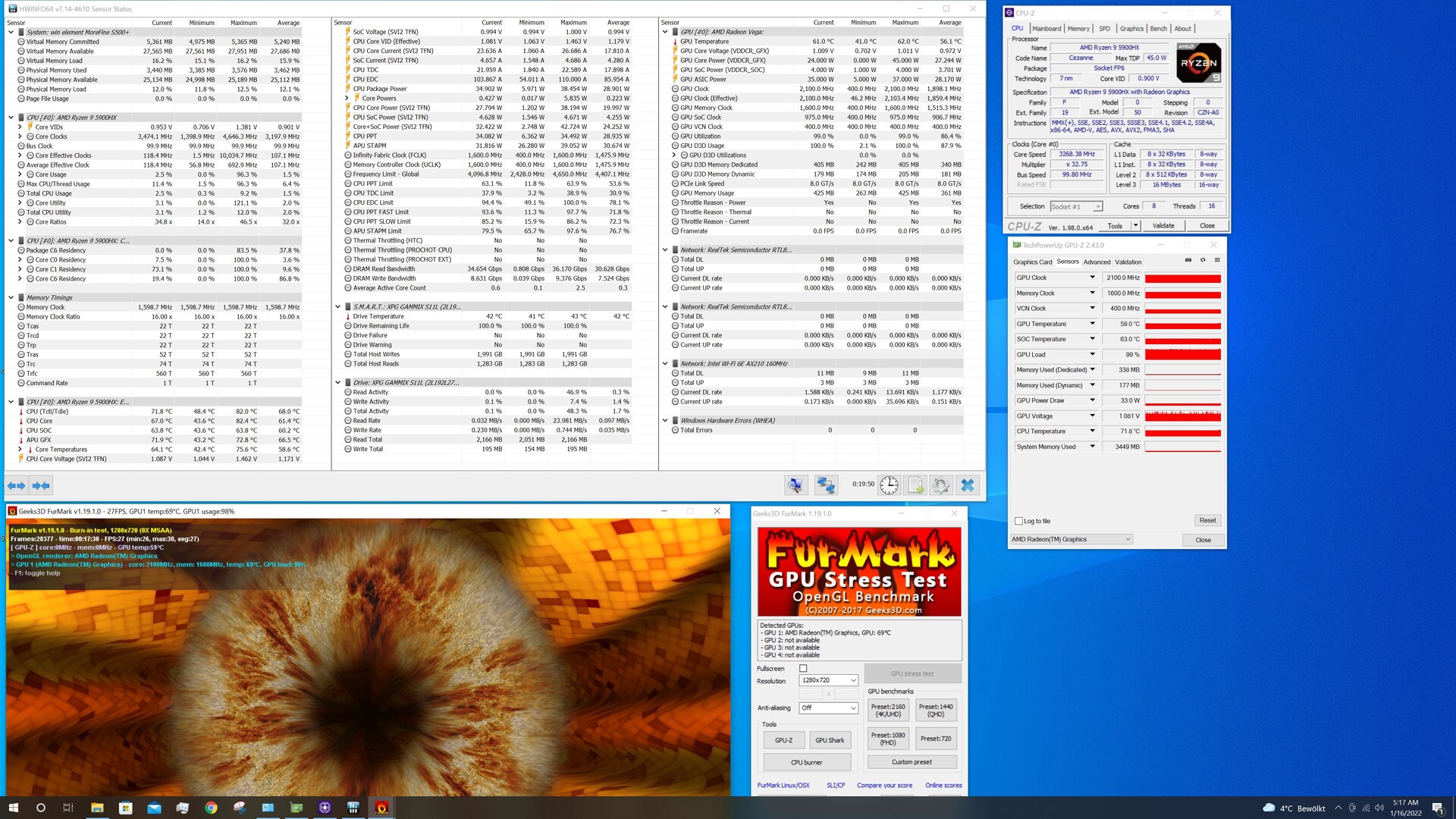Viewport: 1456px width, 819px height.
Task: Toggle FurMark Fullscreen checkbox
Action: point(803,668)
